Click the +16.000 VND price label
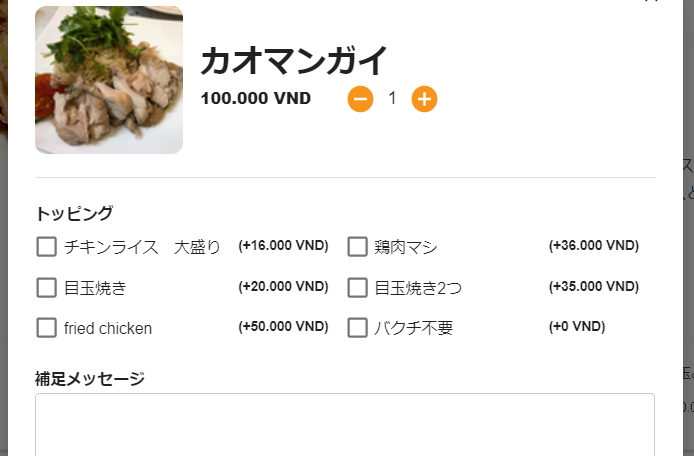Screen dimensions: 694x456 pos(283,246)
